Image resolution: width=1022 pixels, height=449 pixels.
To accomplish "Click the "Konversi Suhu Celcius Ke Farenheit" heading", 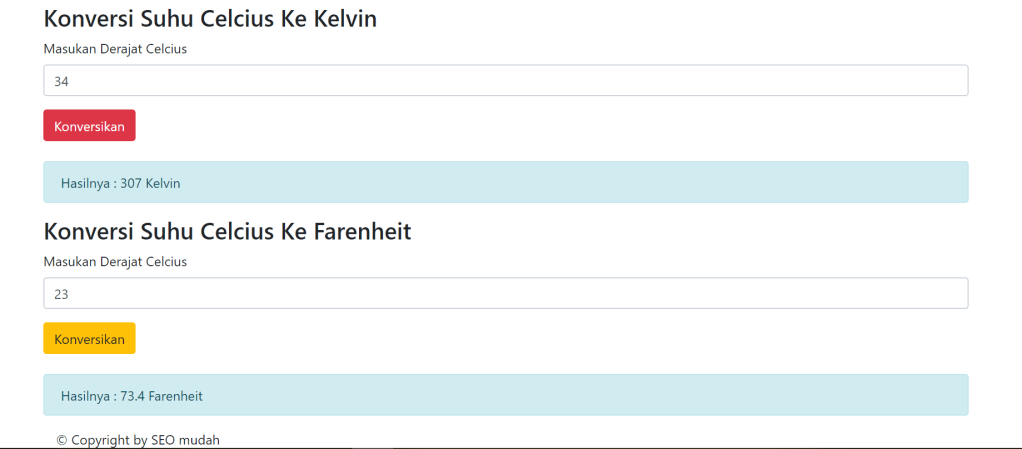I will [x=227, y=232].
